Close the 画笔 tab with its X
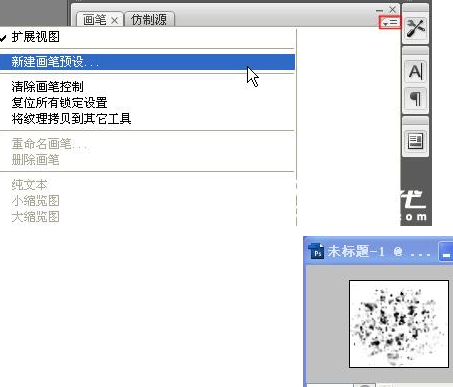453x387 pixels. point(114,21)
